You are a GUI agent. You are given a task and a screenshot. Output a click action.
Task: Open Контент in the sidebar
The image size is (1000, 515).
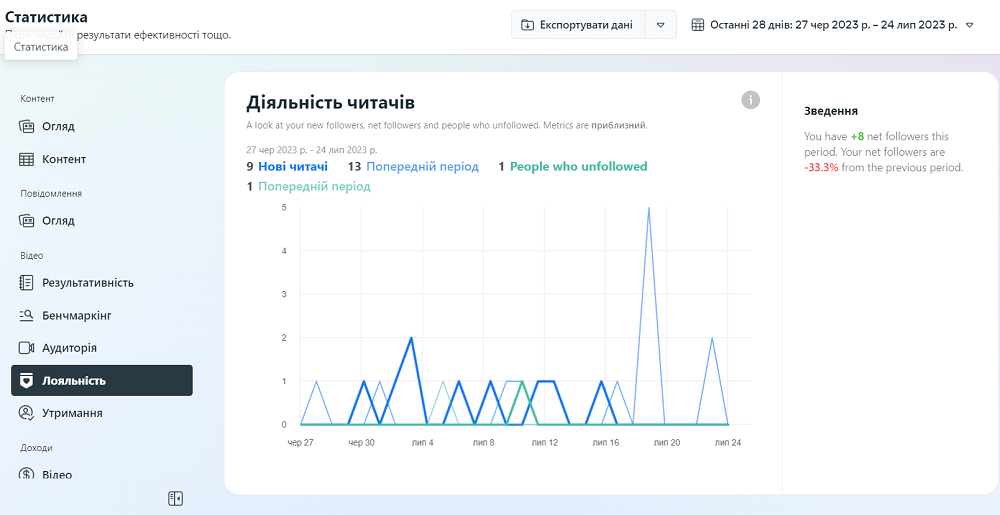[63, 160]
